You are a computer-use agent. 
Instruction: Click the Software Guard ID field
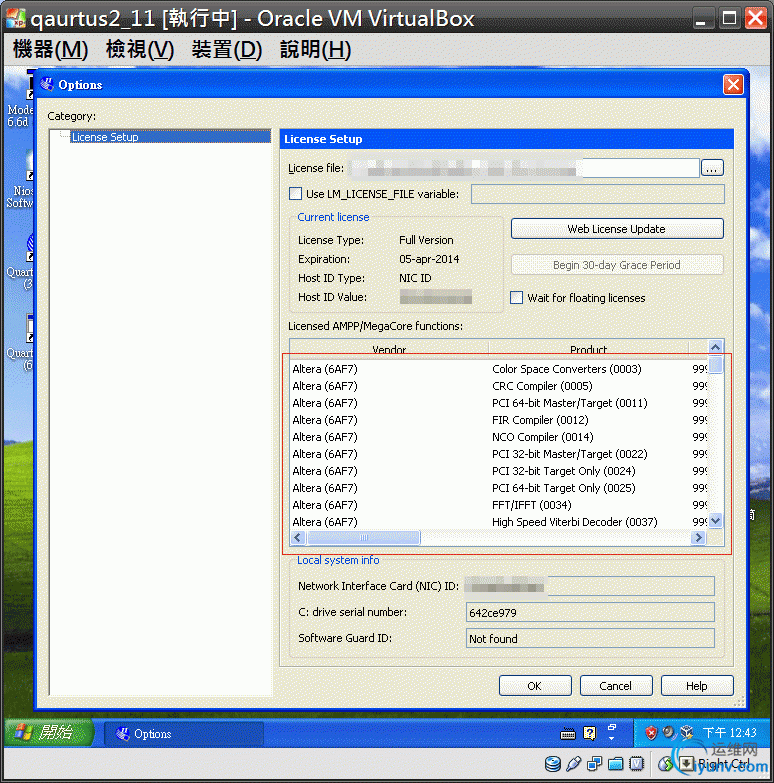pos(590,638)
